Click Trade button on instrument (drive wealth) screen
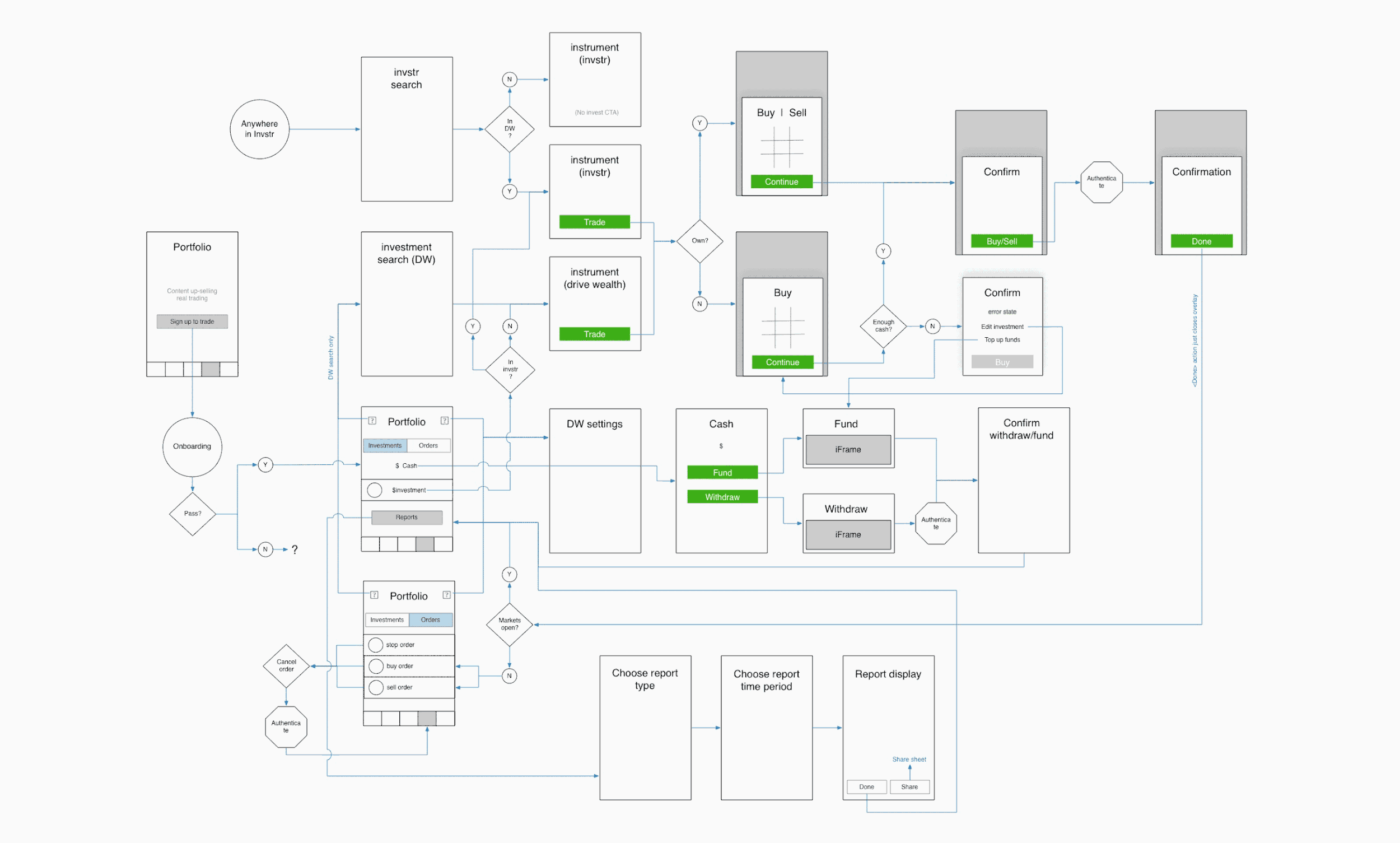Screen dimensions: 1400x843 [x=595, y=334]
